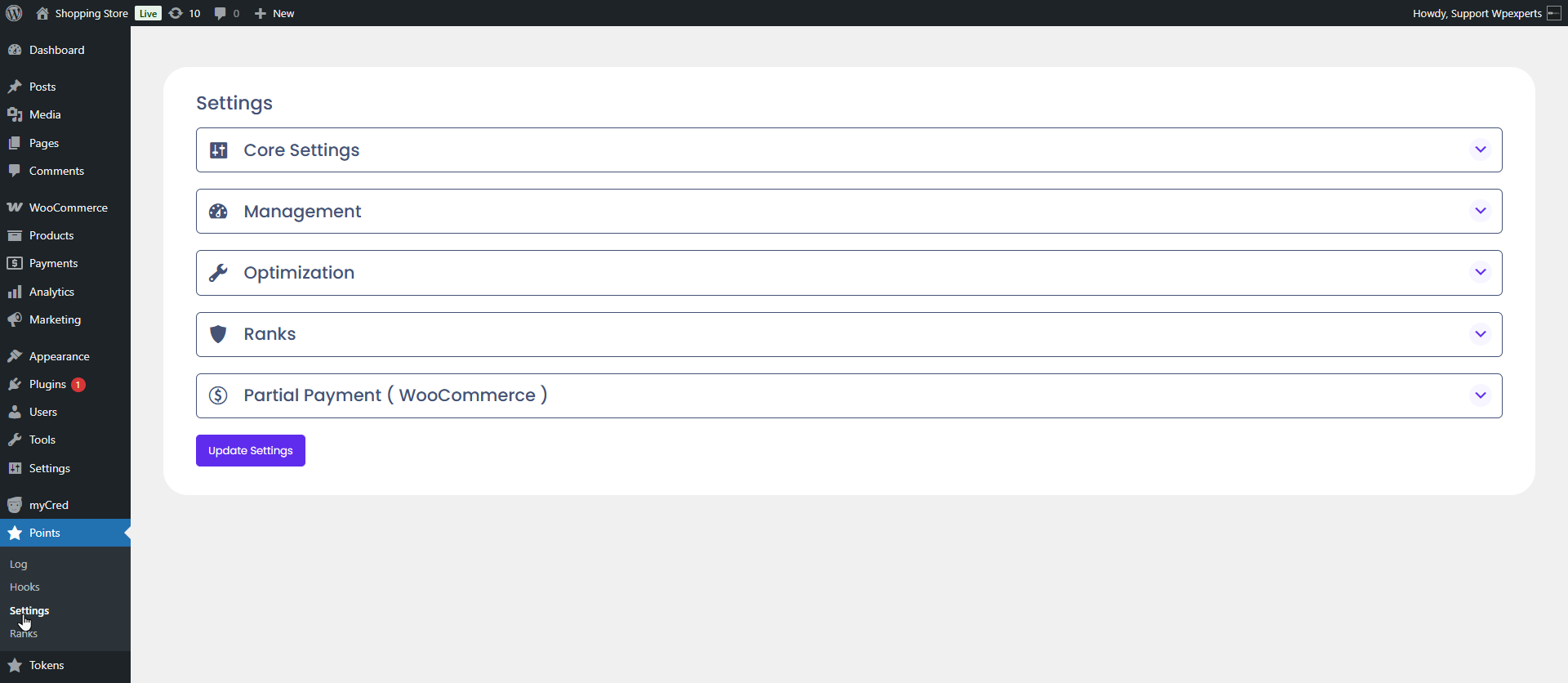
Task: Expand Partial Payment (WooCommerce) chevron
Action: (x=1480, y=395)
